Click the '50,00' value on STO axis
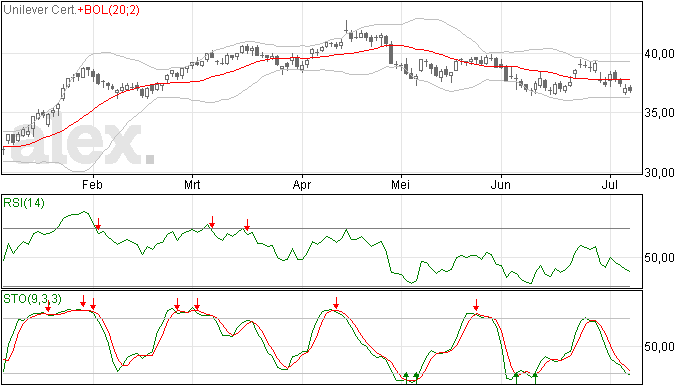Screen dimensions: 690x387 659,347
